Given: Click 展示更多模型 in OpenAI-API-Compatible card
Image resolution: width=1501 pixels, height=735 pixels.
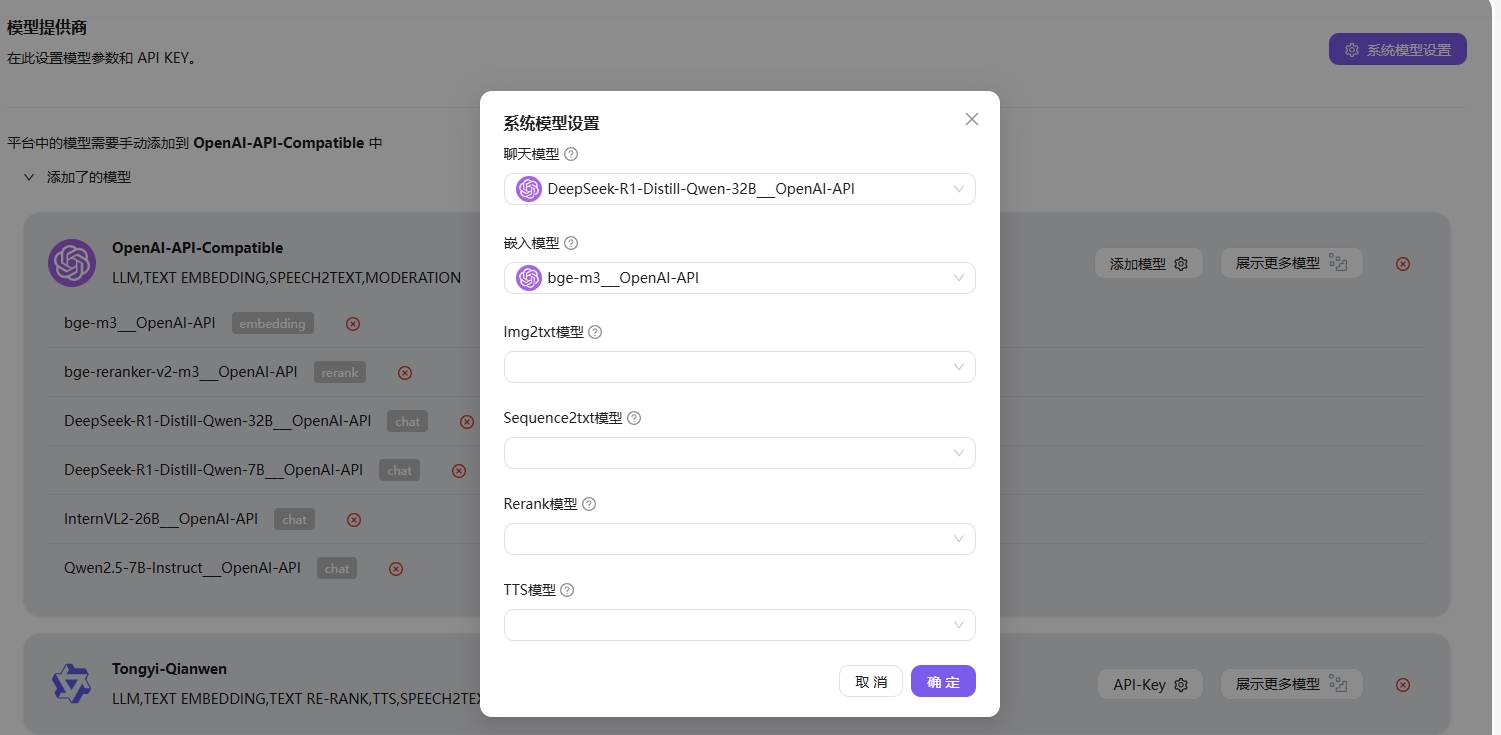Looking at the screenshot, I should click(x=1292, y=263).
